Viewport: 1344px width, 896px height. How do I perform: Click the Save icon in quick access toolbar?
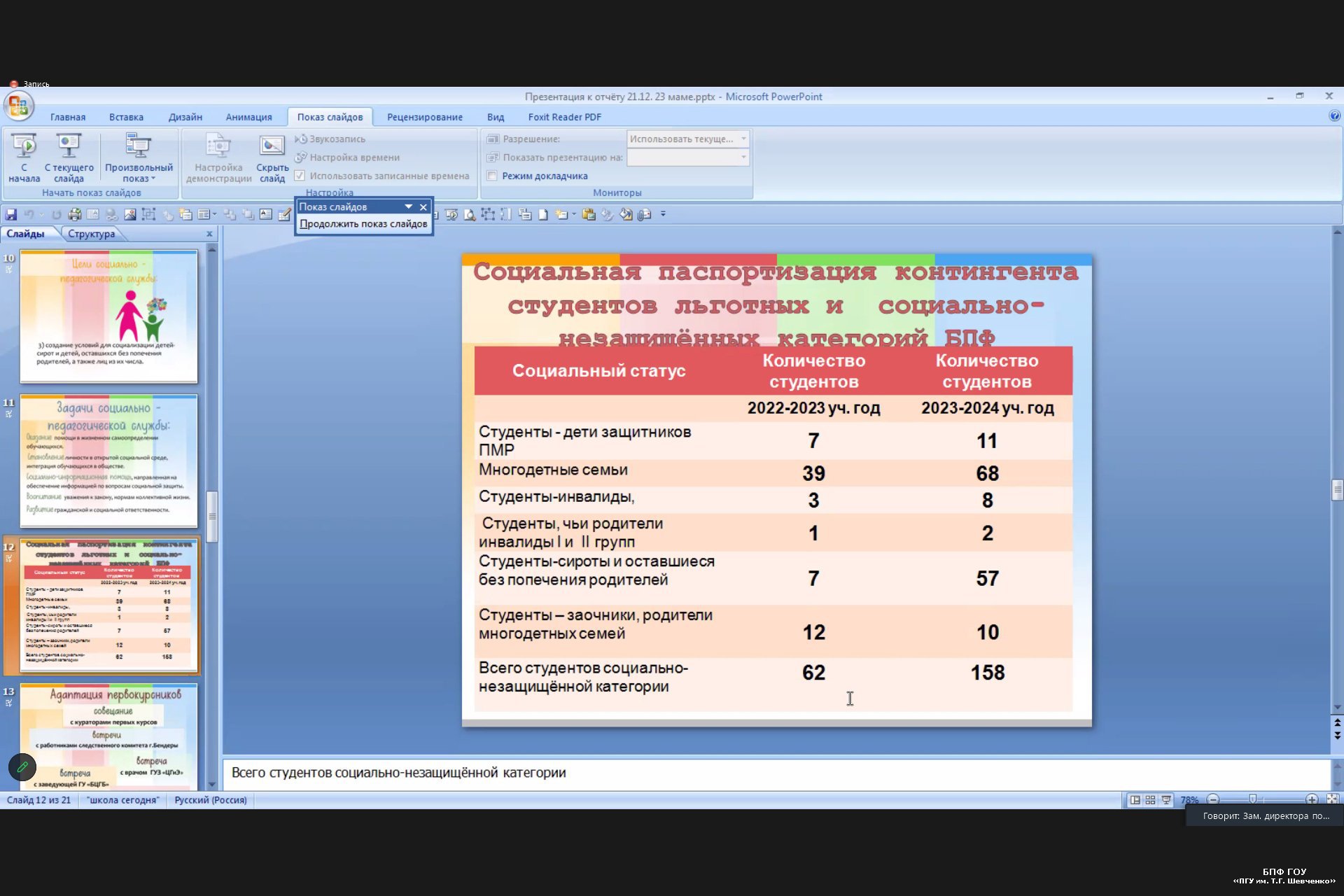(11, 215)
